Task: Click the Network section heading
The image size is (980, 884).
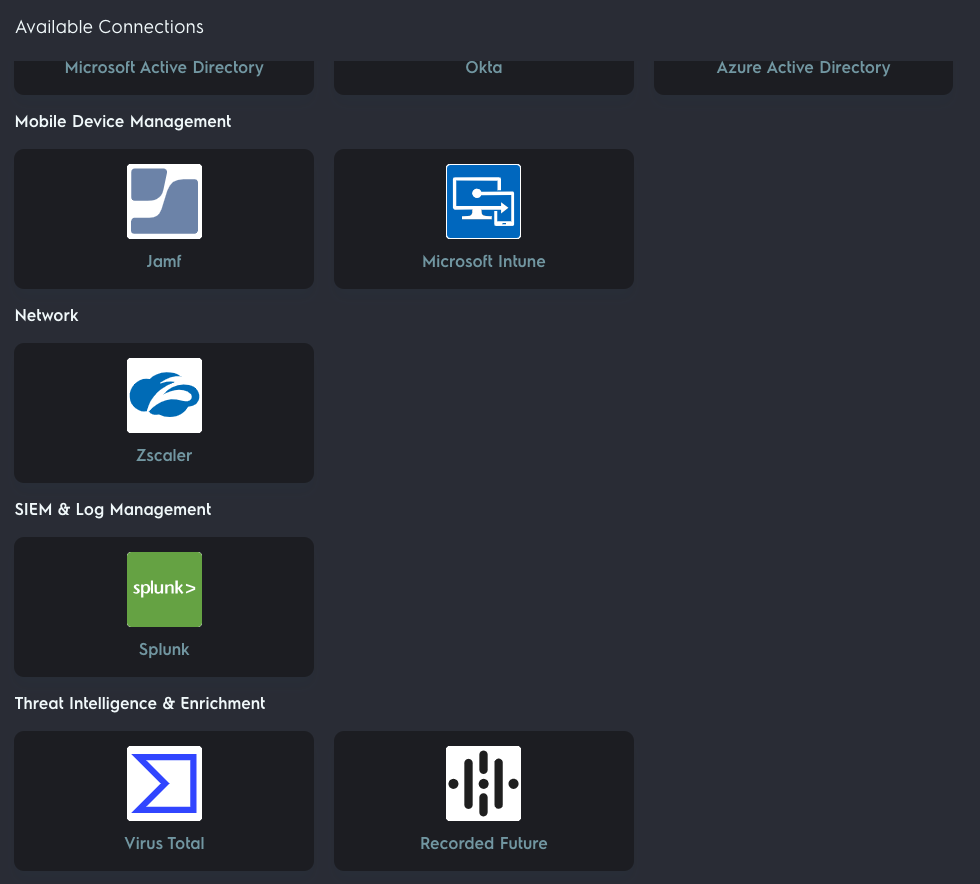Action: click(47, 315)
